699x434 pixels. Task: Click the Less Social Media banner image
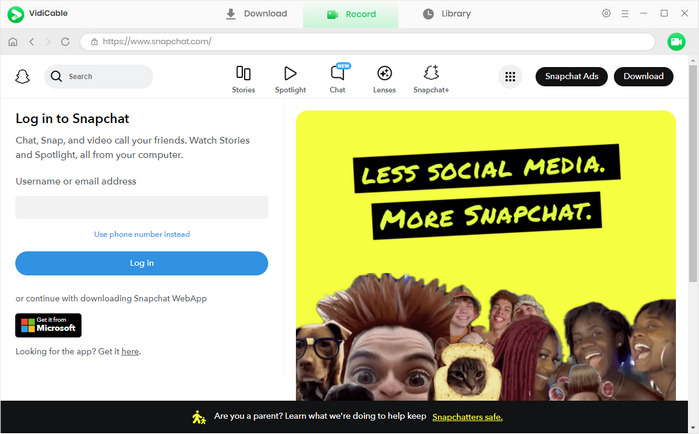pos(486,255)
